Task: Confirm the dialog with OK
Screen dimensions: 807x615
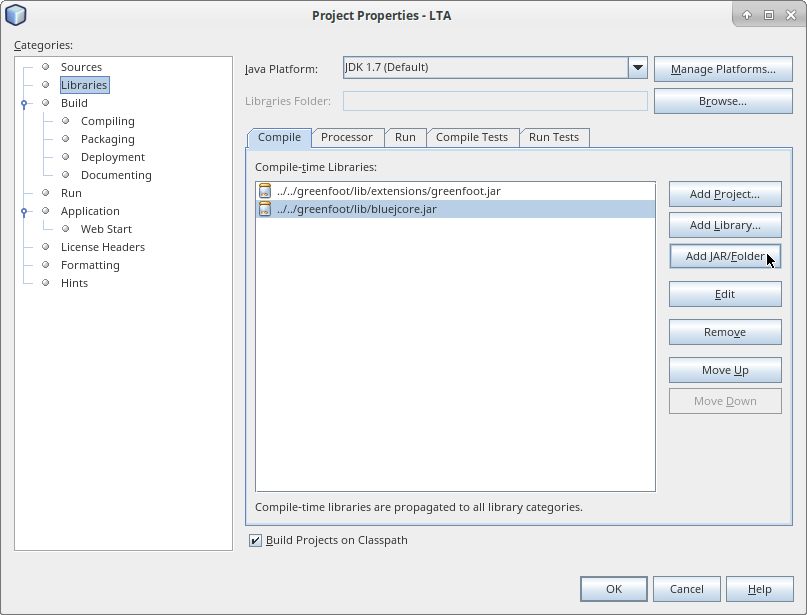Action: [x=613, y=589]
